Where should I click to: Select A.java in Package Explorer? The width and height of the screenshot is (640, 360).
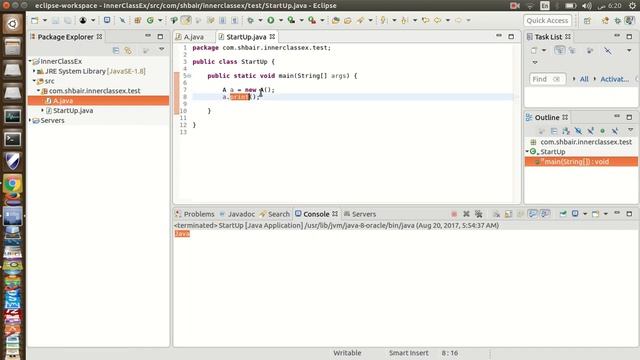[x=98, y=100]
